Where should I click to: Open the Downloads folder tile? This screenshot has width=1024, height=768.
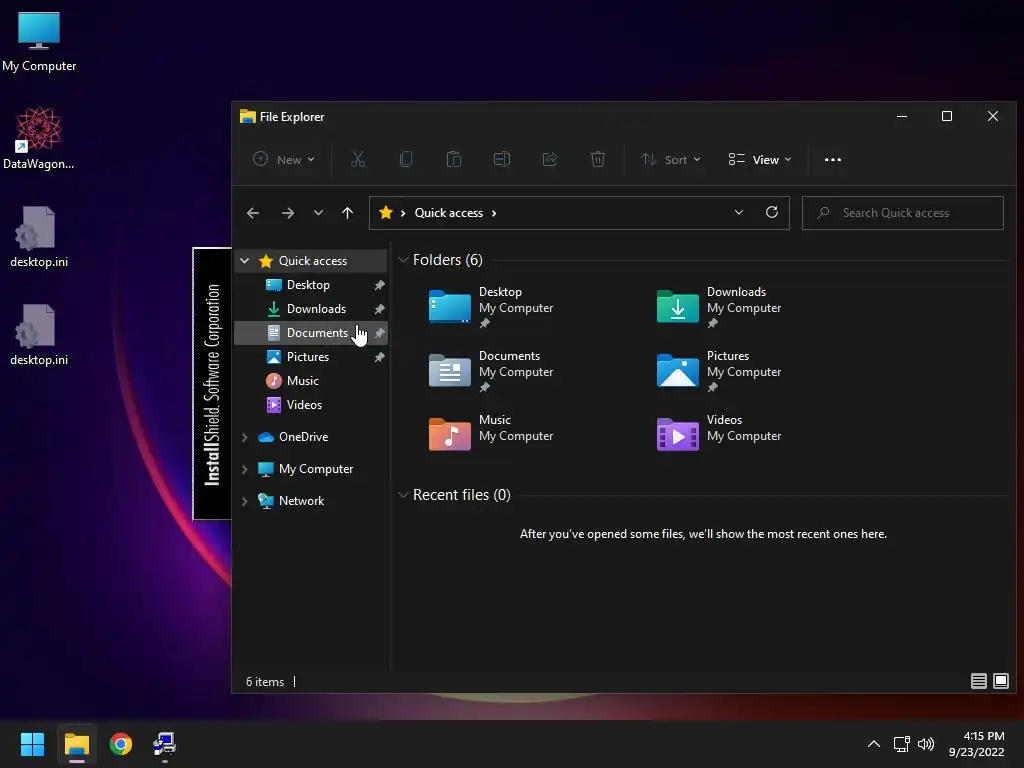click(x=719, y=307)
